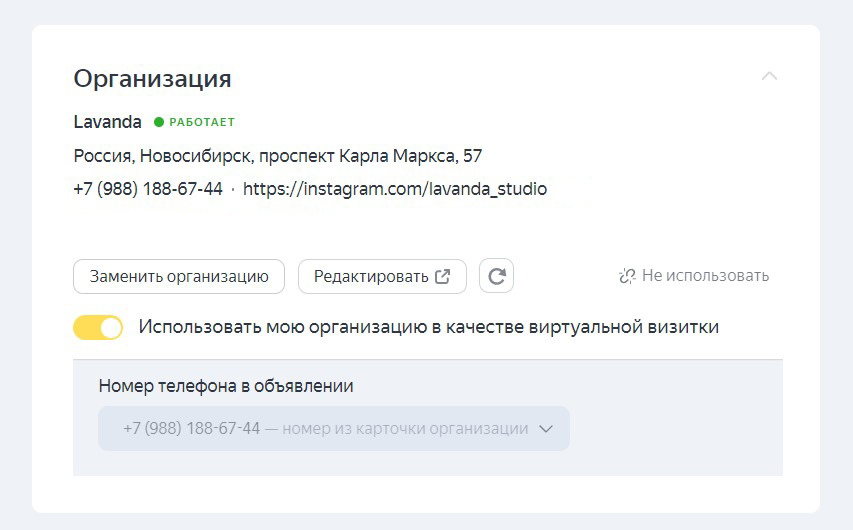Click the Заменить организацию button
Image resolution: width=853 pixels, height=530 pixels.
pos(179,276)
